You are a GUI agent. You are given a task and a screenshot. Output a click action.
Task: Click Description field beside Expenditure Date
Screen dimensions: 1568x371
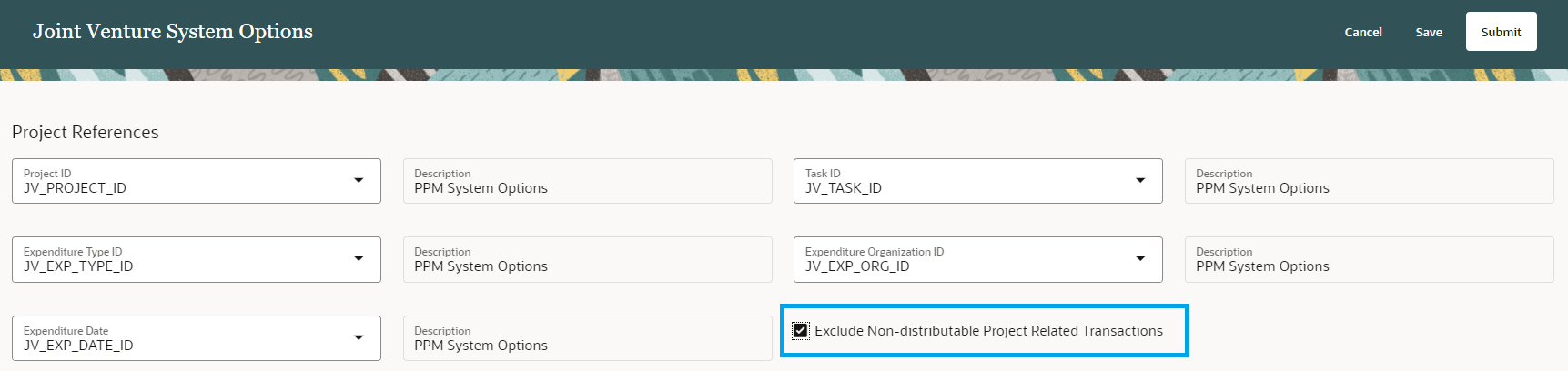click(x=588, y=338)
